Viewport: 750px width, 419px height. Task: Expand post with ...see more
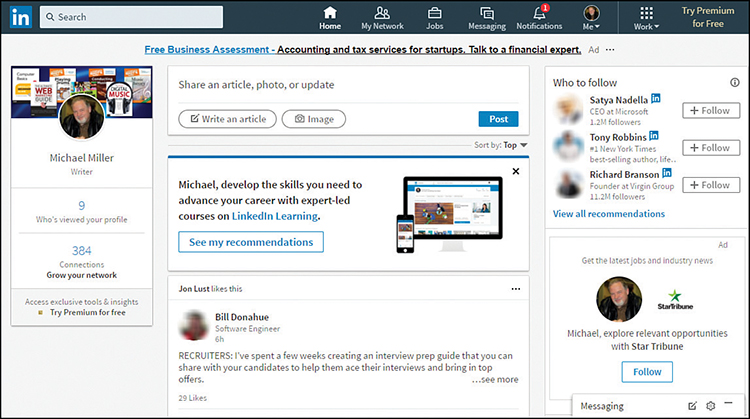(x=495, y=379)
